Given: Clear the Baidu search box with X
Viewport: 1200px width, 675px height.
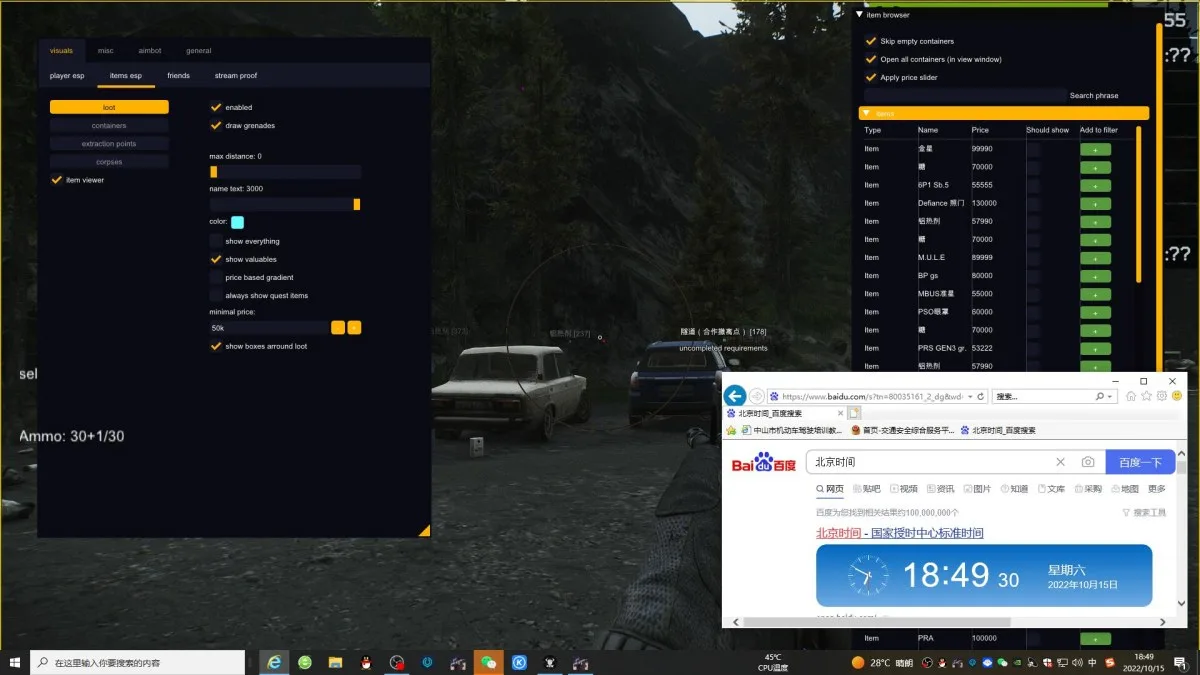Looking at the screenshot, I should coord(1060,462).
